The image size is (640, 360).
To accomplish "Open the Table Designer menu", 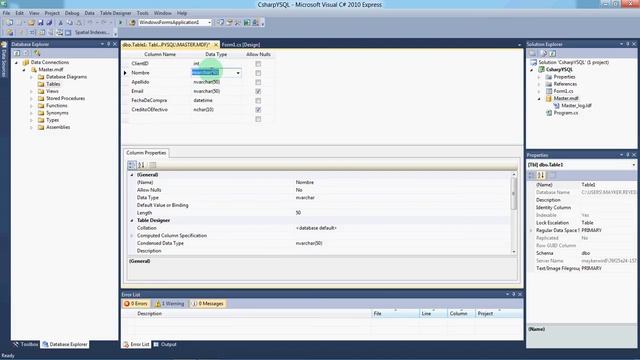I will pyautogui.click(x=116, y=13).
